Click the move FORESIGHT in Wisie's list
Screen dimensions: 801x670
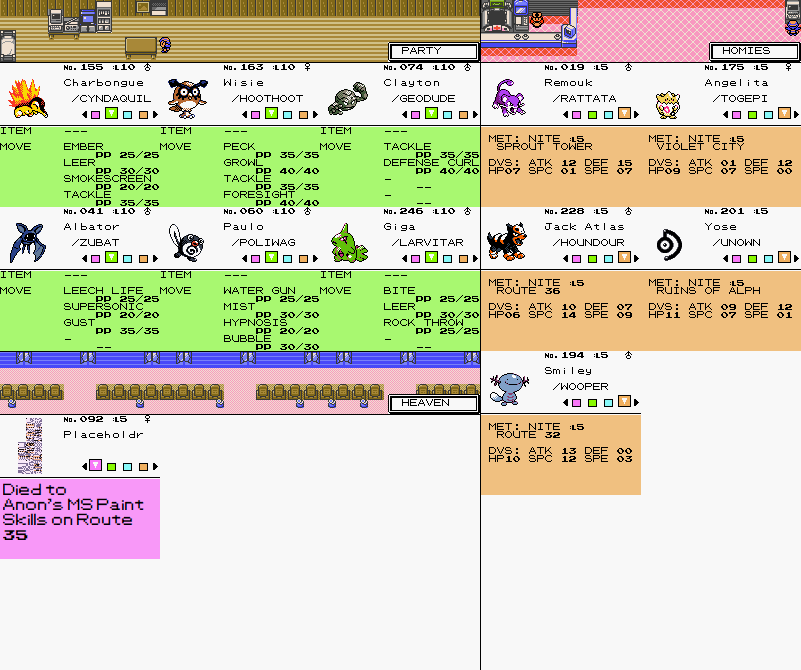(258, 194)
